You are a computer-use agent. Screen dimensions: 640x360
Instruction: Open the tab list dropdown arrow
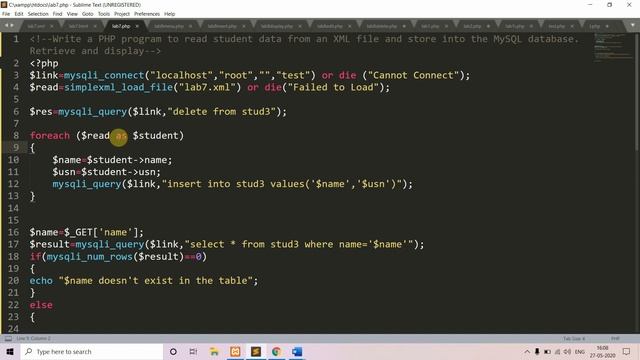pyautogui.click(x=633, y=25)
